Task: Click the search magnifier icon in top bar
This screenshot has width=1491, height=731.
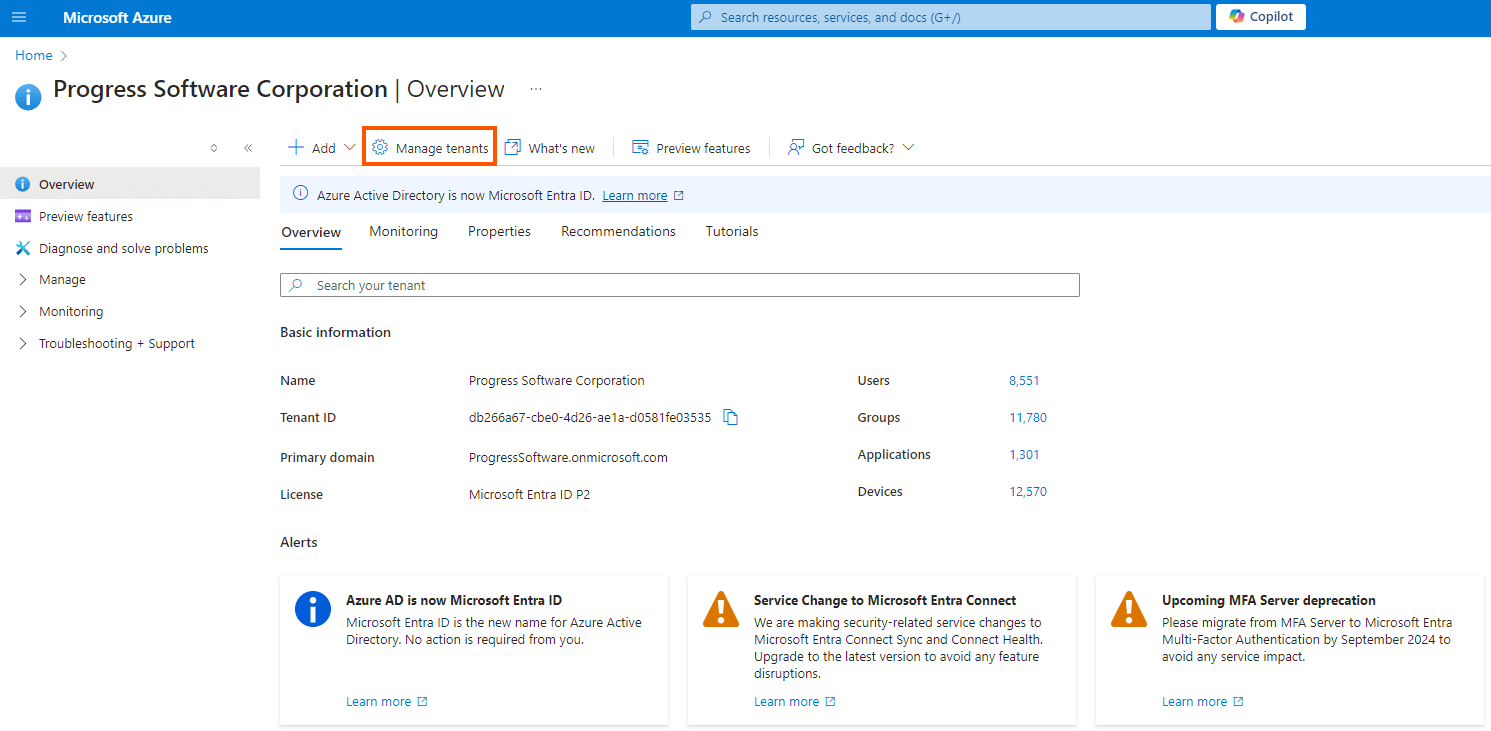Action: click(706, 17)
